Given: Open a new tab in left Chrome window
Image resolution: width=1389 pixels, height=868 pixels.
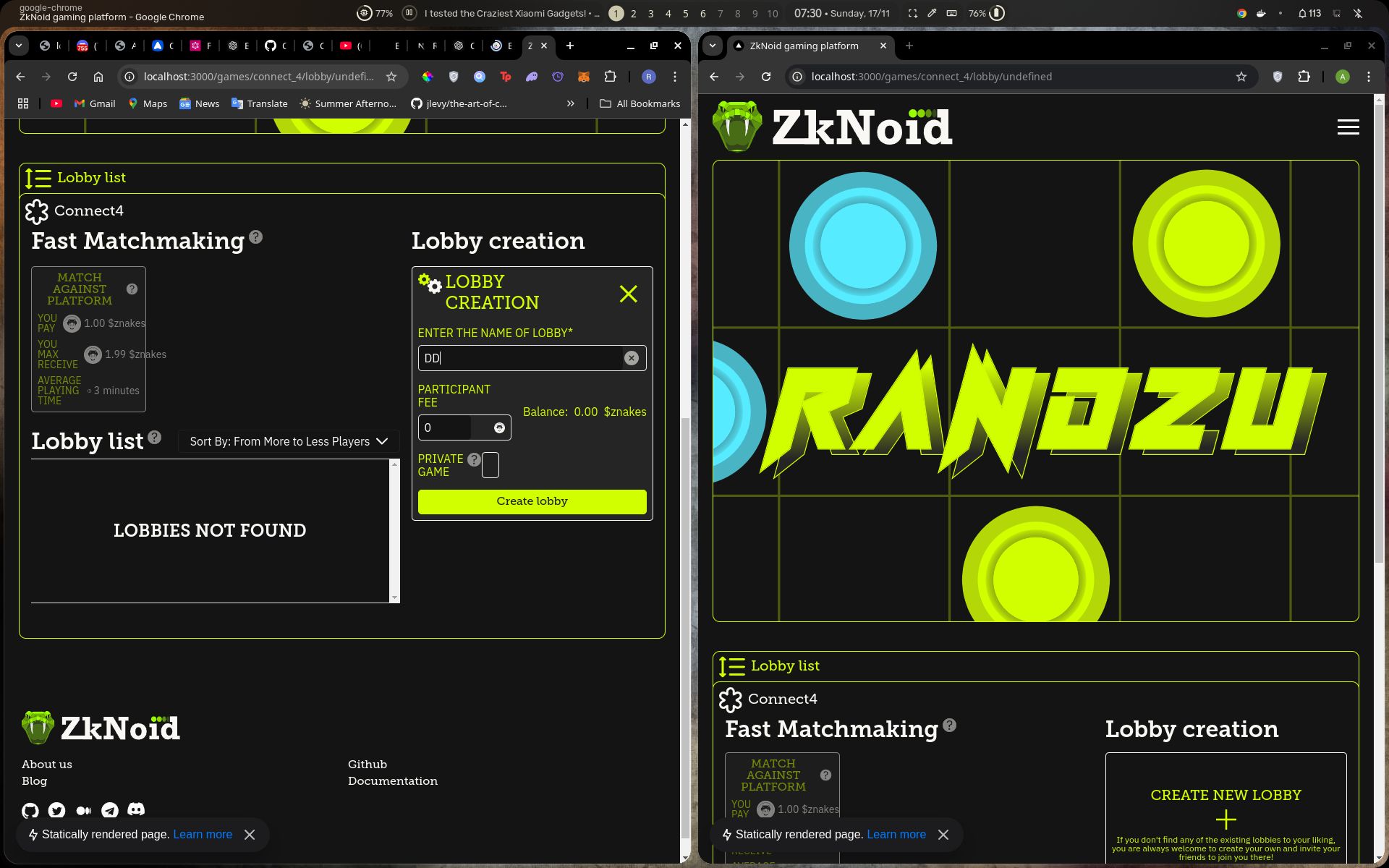Looking at the screenshot, I should [570, 46].
